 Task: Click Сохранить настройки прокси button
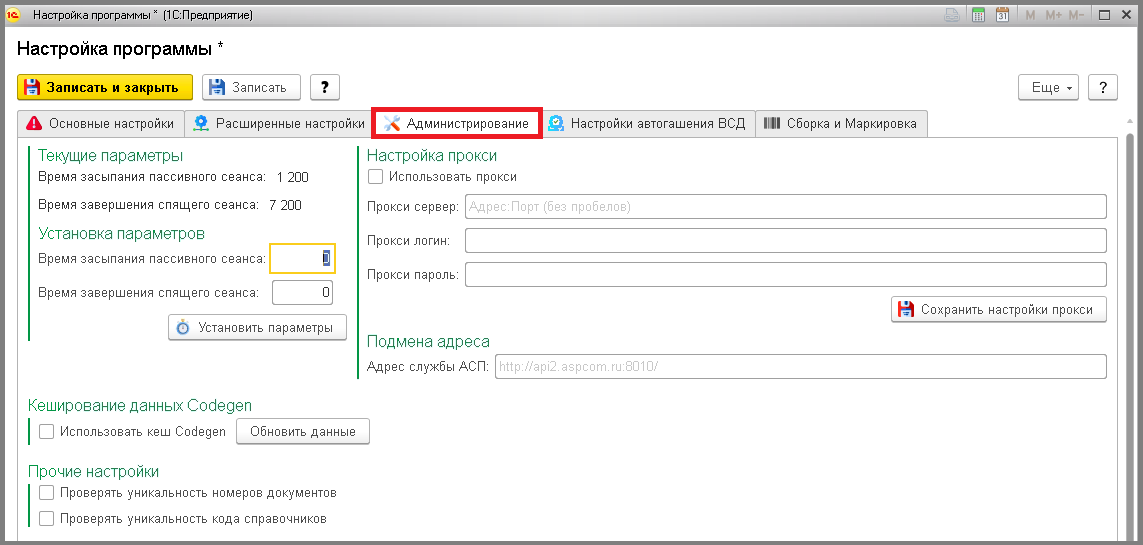click(999, 310)
